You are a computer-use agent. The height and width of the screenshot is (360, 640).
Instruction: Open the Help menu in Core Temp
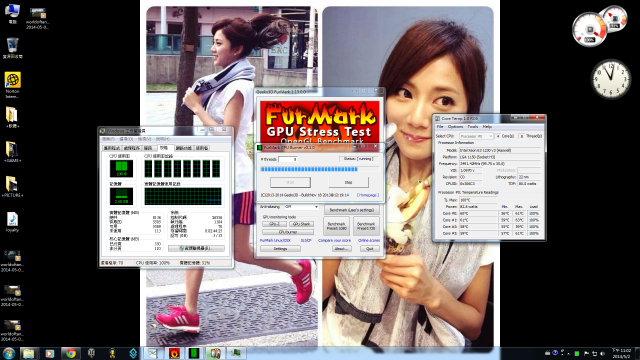487,127
